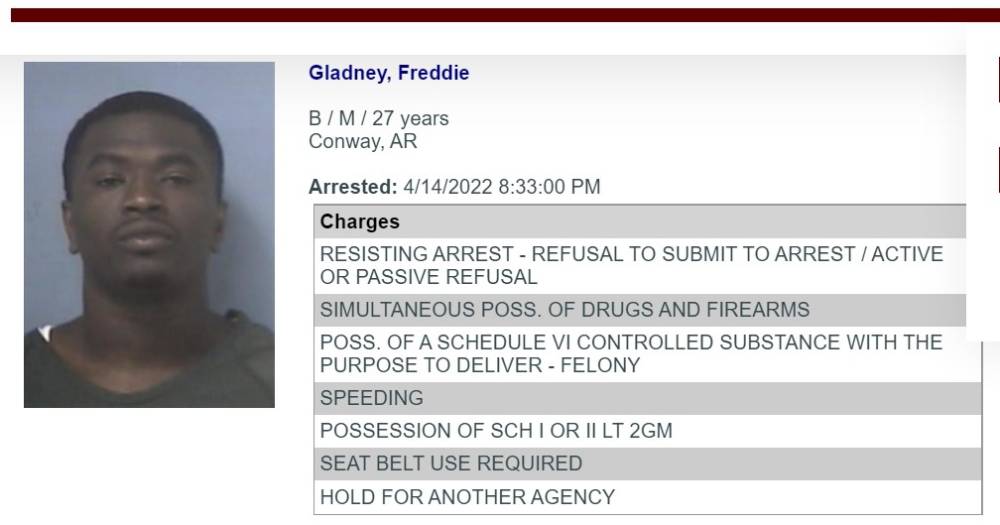Click the 27 years age text

[x=410, y=119]
